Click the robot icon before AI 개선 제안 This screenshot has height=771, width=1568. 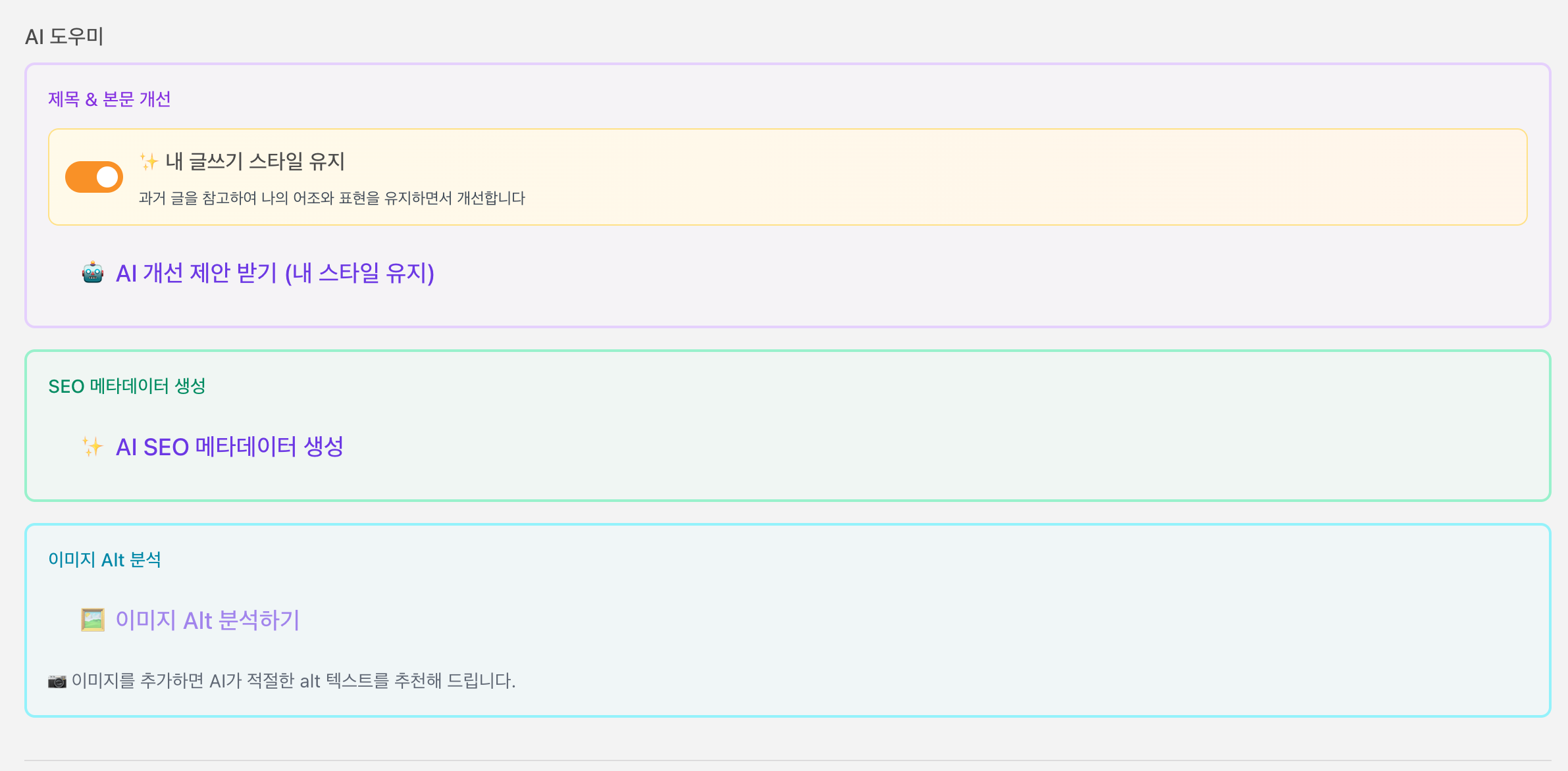tap(93, 272)
